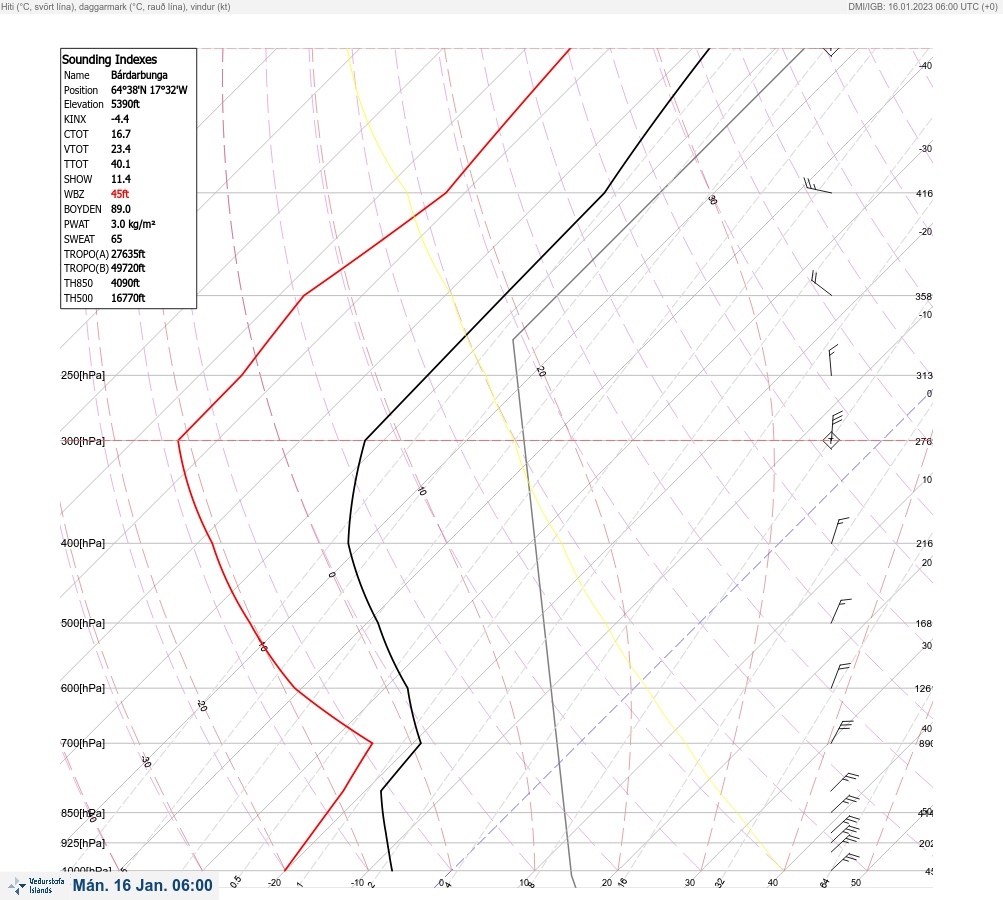The height and width of the screenshot is (900, 1003).
Task: Click the CTOT value 16.7
Action: [120, 134]
